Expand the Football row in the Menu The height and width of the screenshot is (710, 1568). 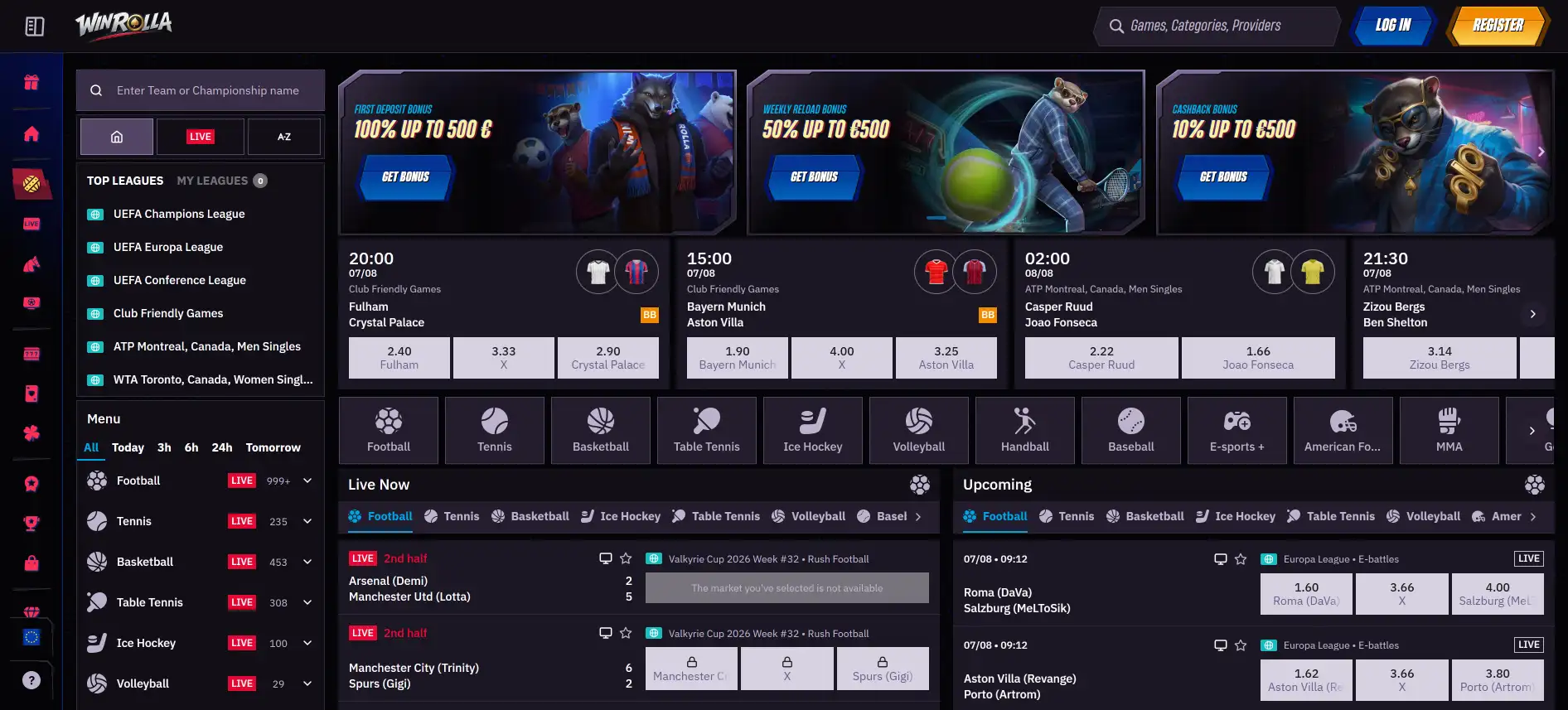[307, 481]
